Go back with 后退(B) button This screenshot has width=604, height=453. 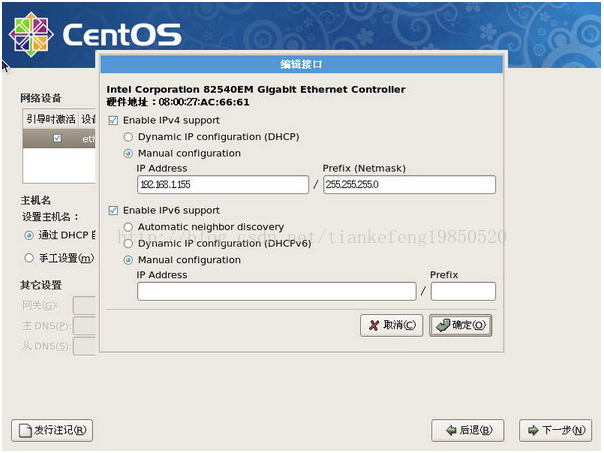pos(468,430)
